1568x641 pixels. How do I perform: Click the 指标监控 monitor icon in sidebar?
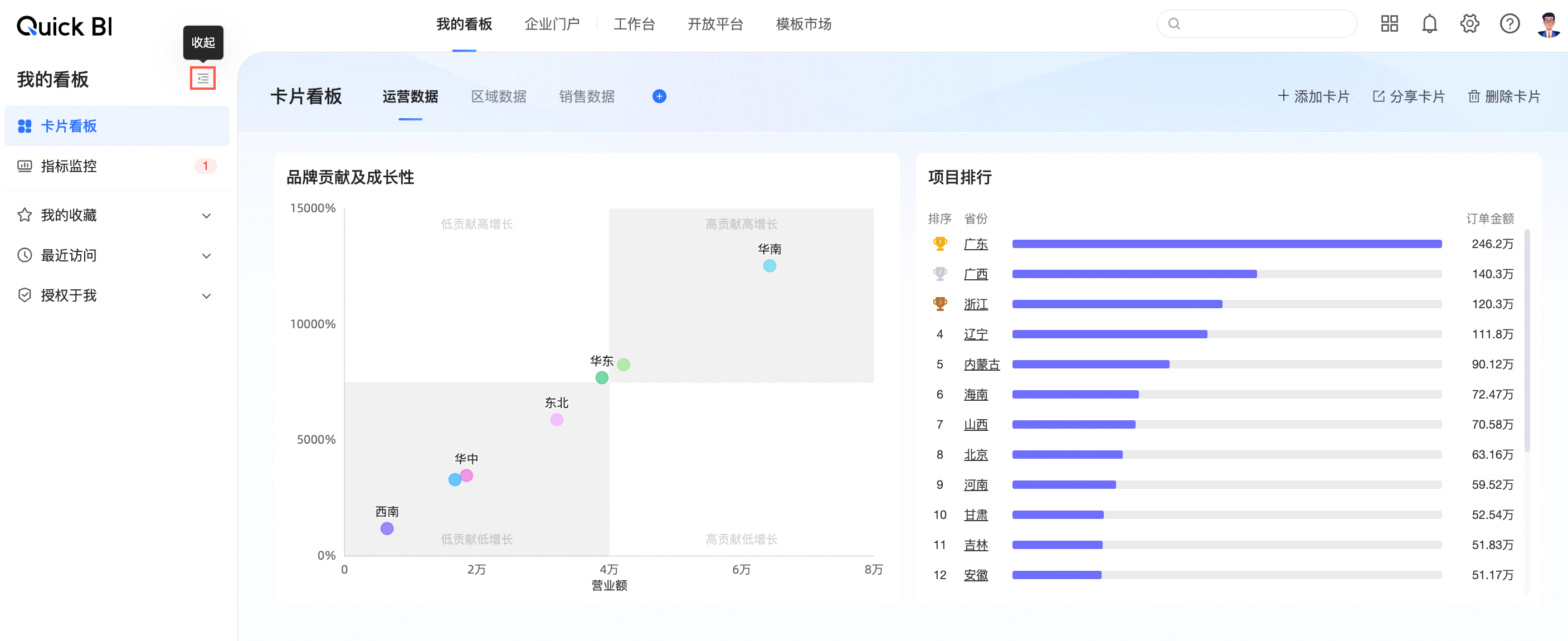[x=25, y=166]
